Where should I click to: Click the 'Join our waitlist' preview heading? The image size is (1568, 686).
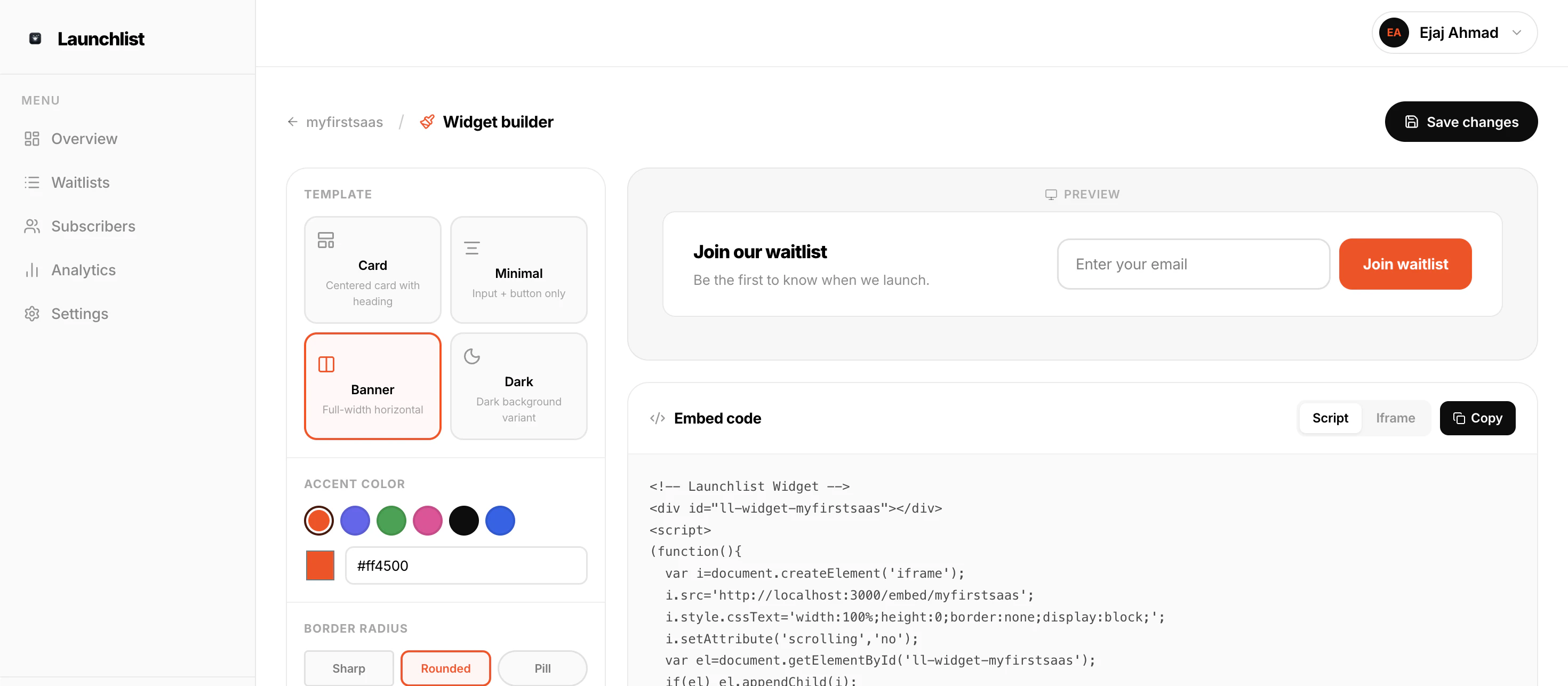[x=760, y=251]
